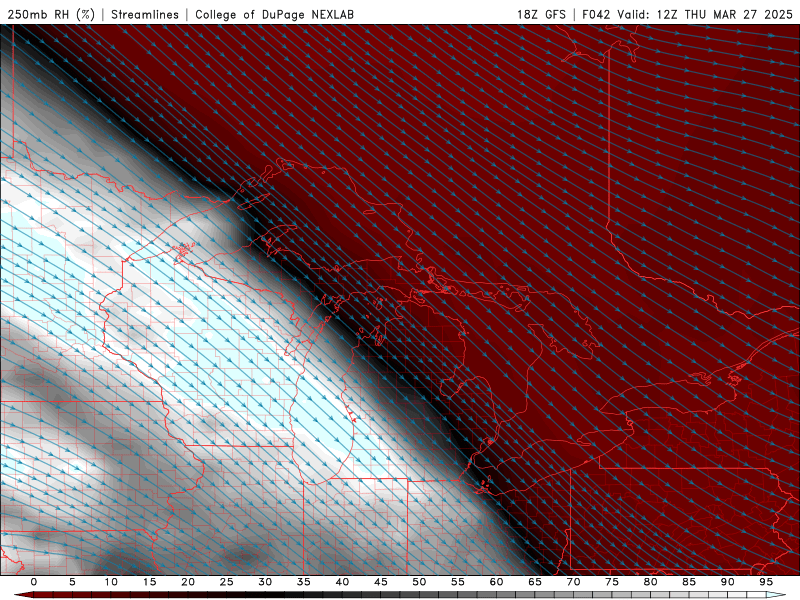Click the "250mb RH (%)" title text
The image size is (800, 600).
tap(51, 14)
